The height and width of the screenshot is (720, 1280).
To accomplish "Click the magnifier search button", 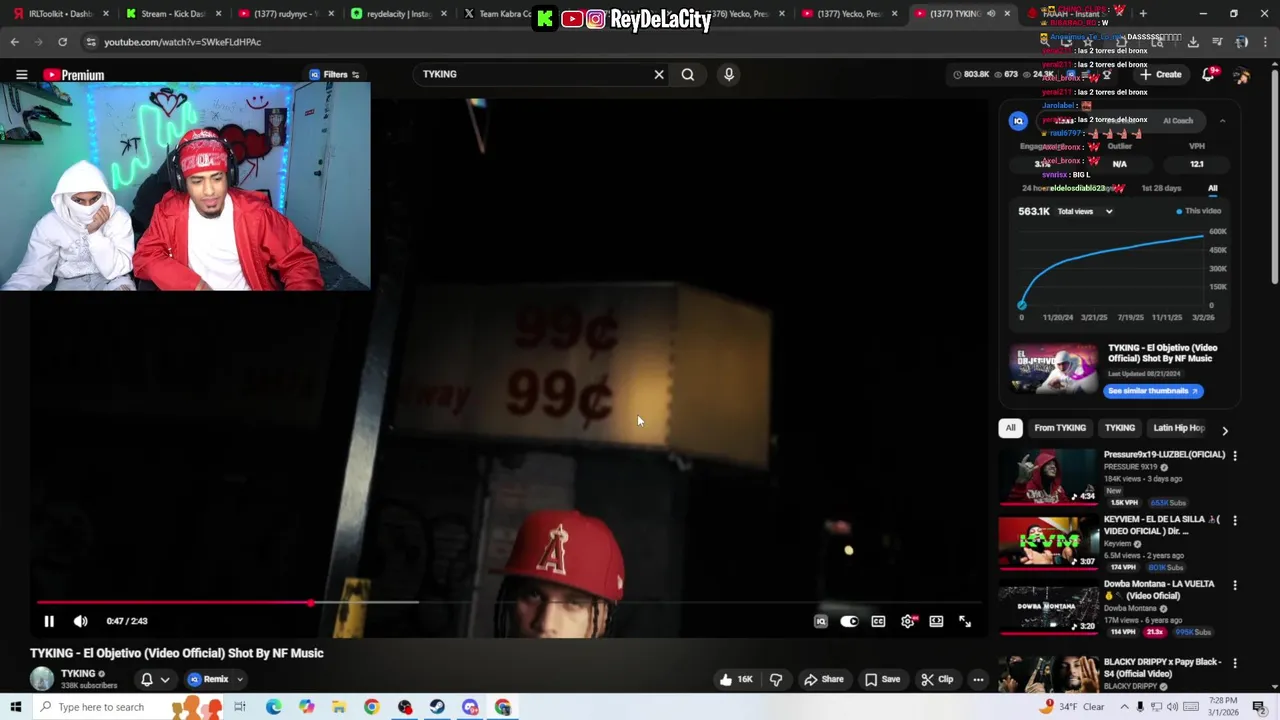I will coord(688,74).
